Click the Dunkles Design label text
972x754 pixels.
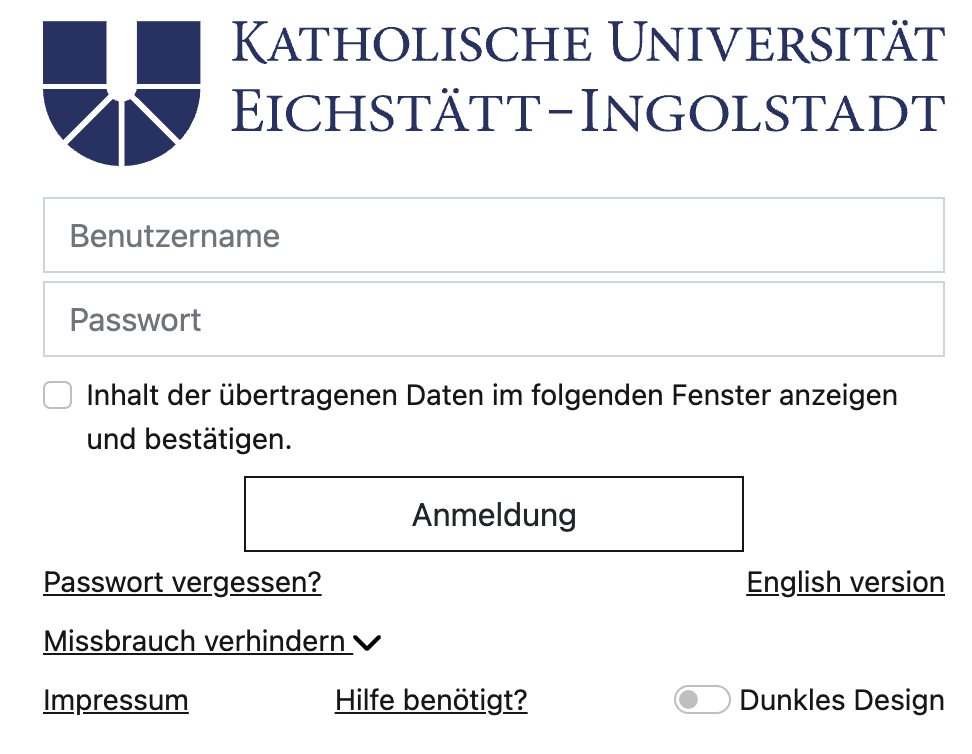tap(842, 700)
